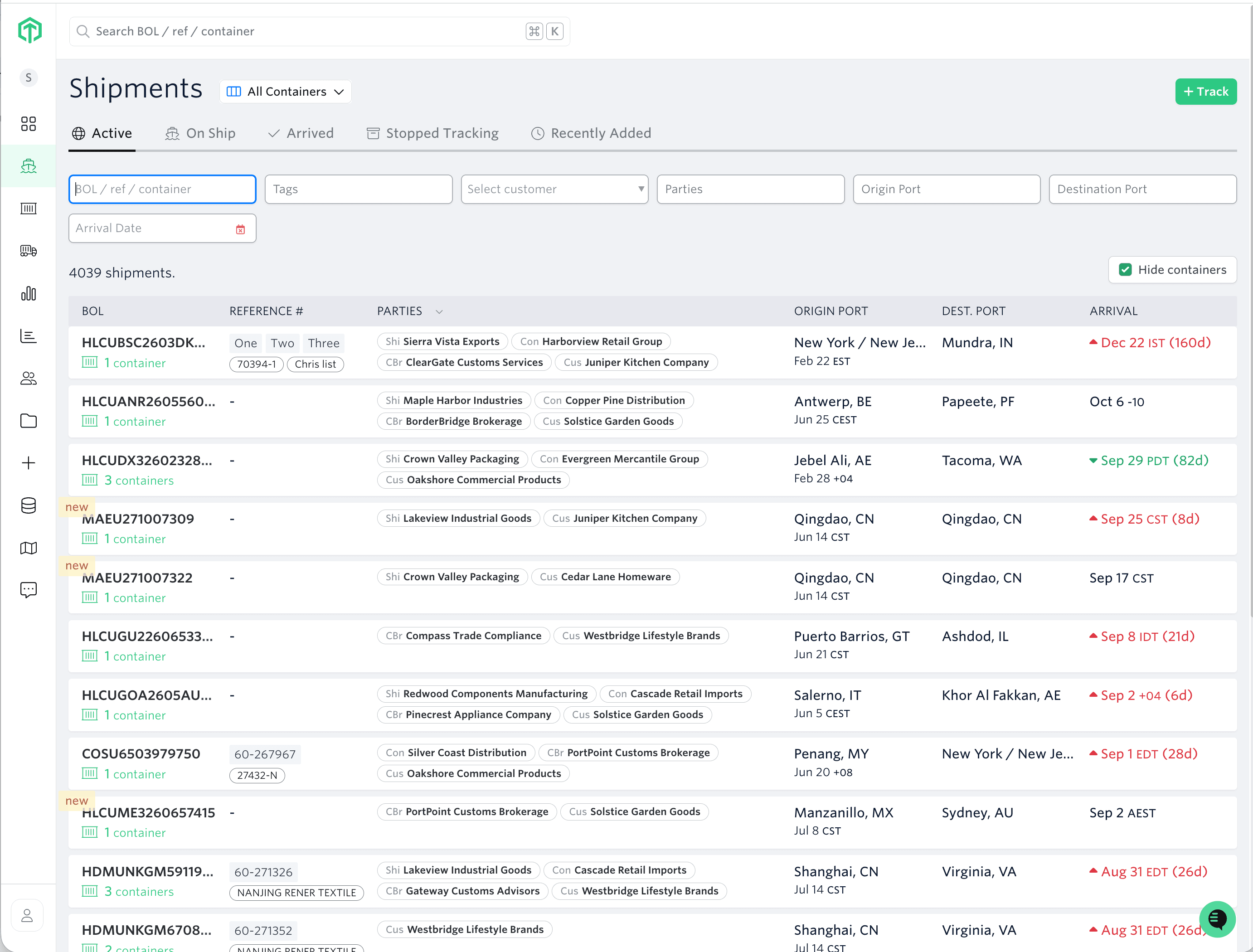Open the people/customers icon in sidebar
This screenshot has height=952, width=1253.
tap(29, 379)
